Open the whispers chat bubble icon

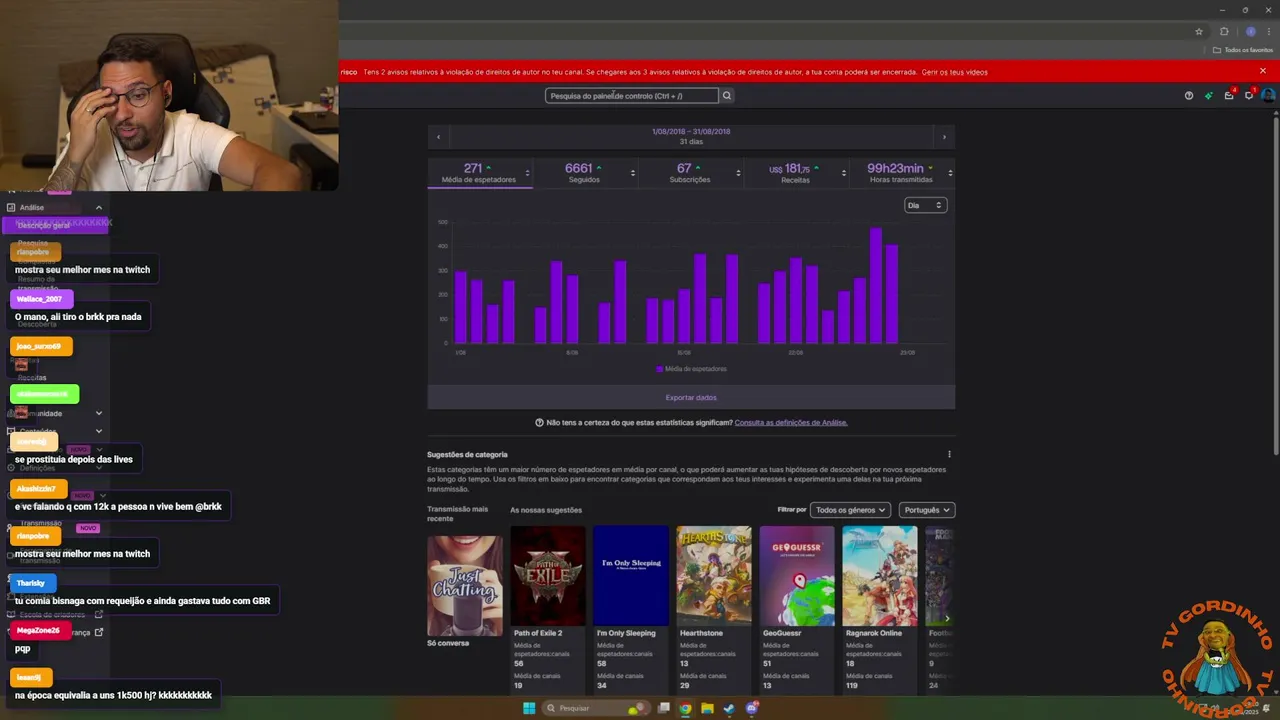1249,96
